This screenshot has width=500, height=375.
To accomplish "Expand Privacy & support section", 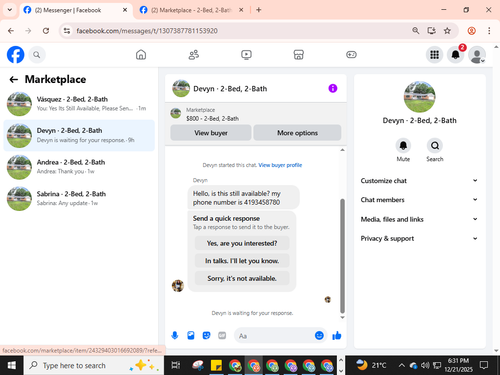I will [419, 238].
